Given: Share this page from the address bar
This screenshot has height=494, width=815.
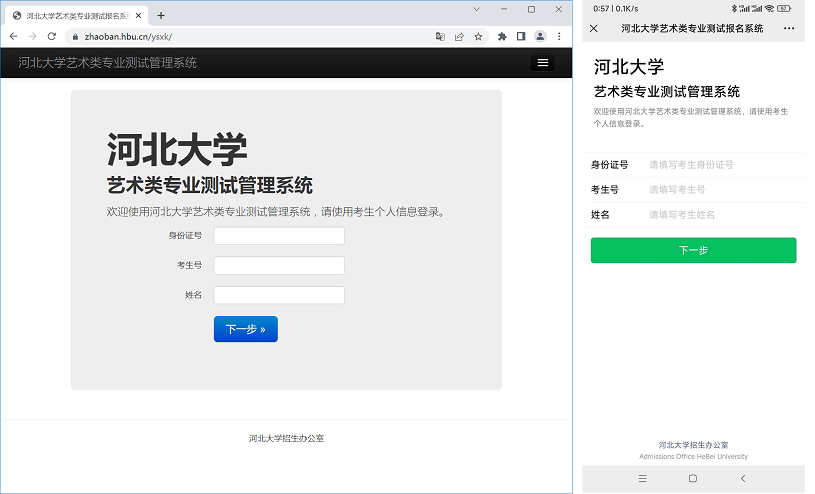Looking at the screenshot, I should [x=459, y=36].
